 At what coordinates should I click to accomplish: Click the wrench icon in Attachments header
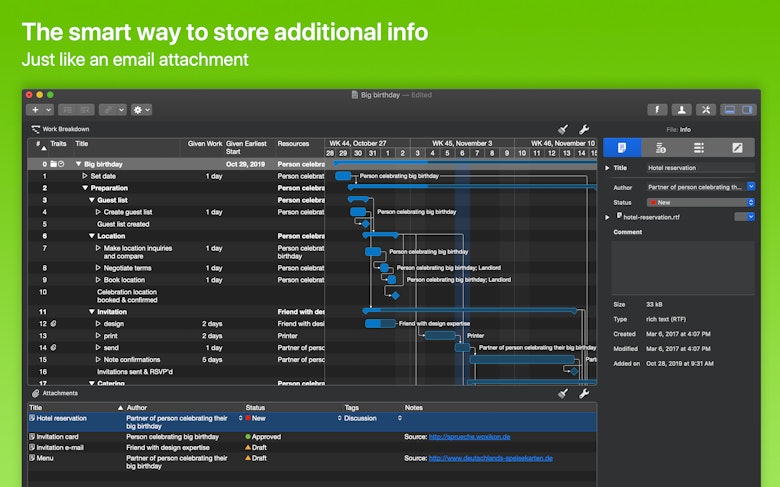pyautogui.click(x=584, y=393)
